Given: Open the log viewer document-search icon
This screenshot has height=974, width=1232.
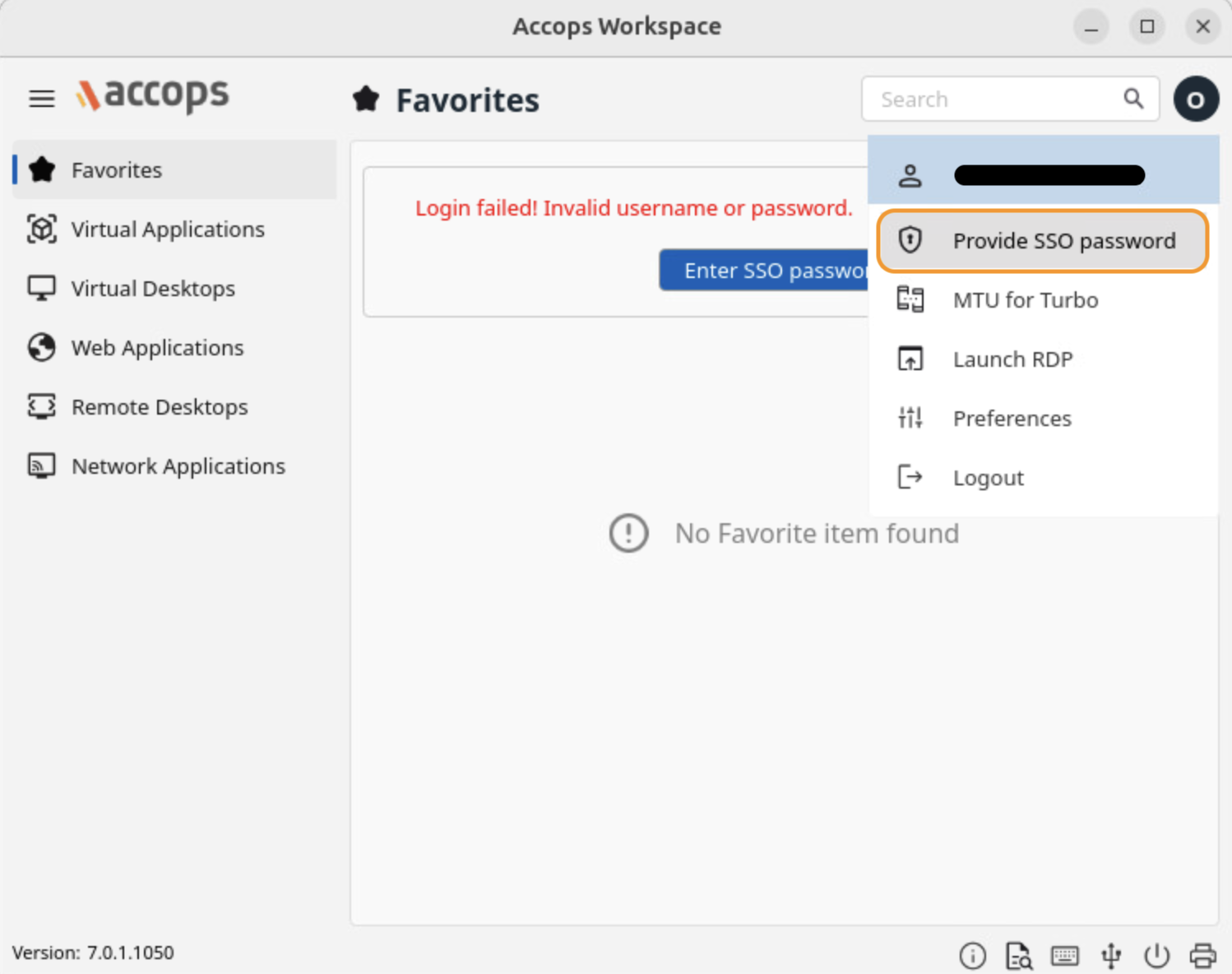Looking at the screenshot, I should pyautogui.click(x=1019, y=955).
